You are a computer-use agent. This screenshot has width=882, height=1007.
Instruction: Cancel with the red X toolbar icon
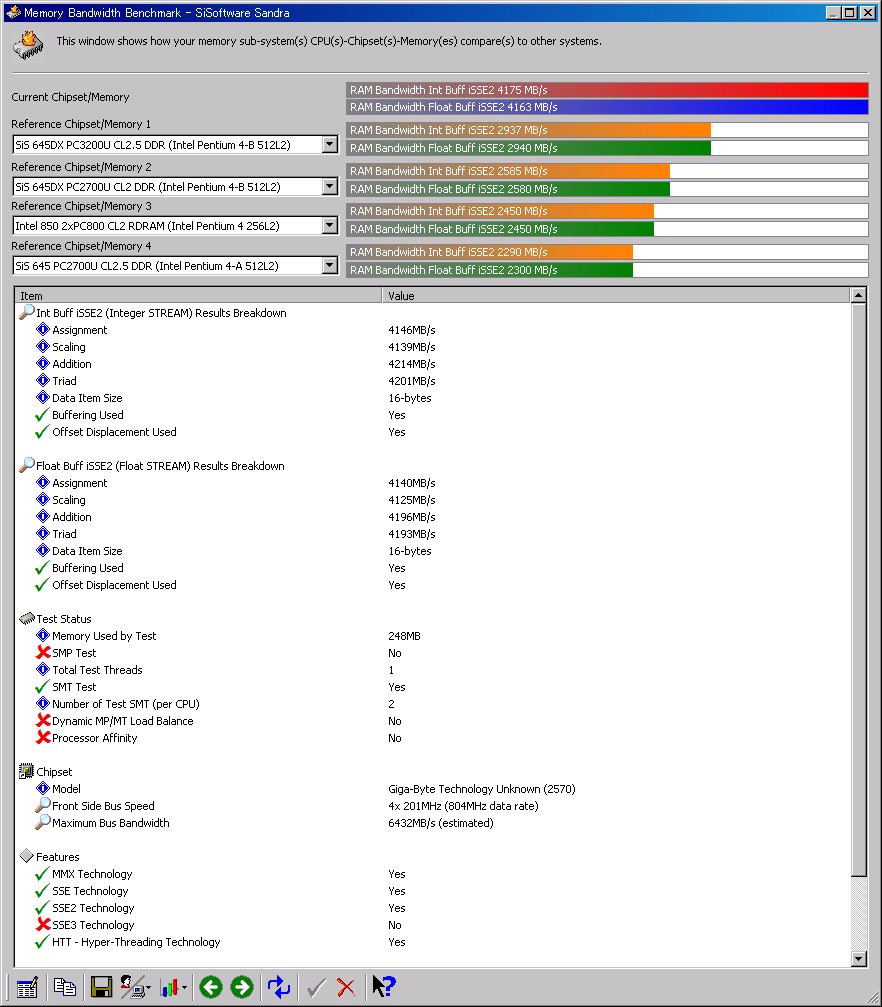coord(346,987)
